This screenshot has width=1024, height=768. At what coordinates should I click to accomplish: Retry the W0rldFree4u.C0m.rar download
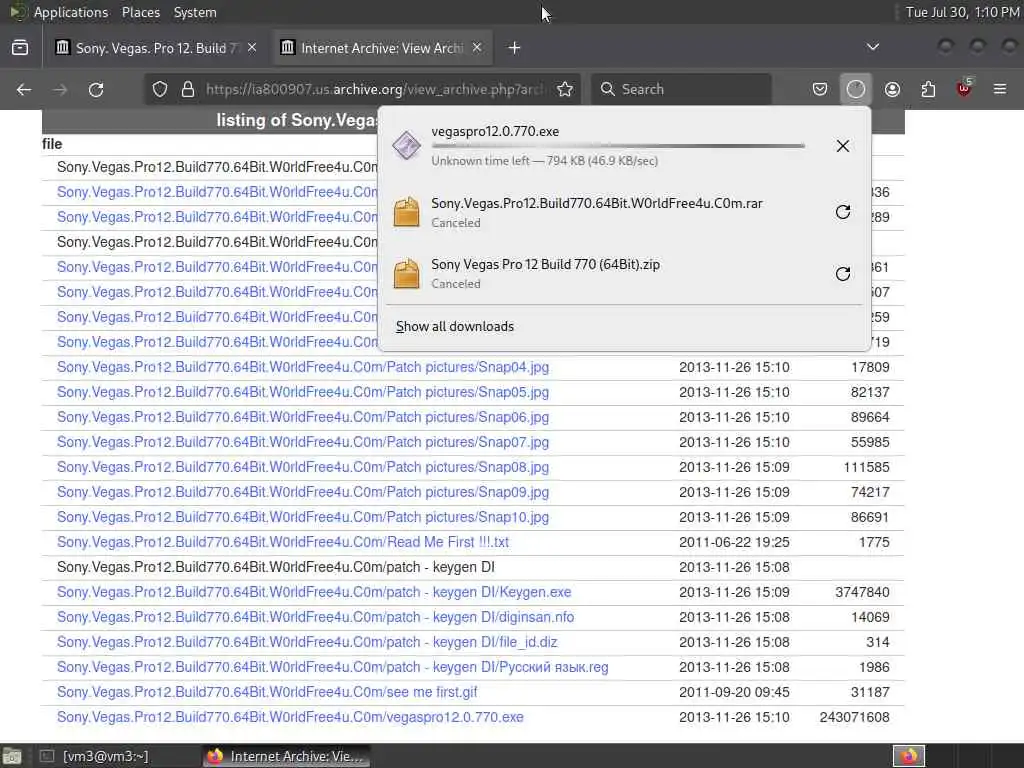[x=842, y=212]
